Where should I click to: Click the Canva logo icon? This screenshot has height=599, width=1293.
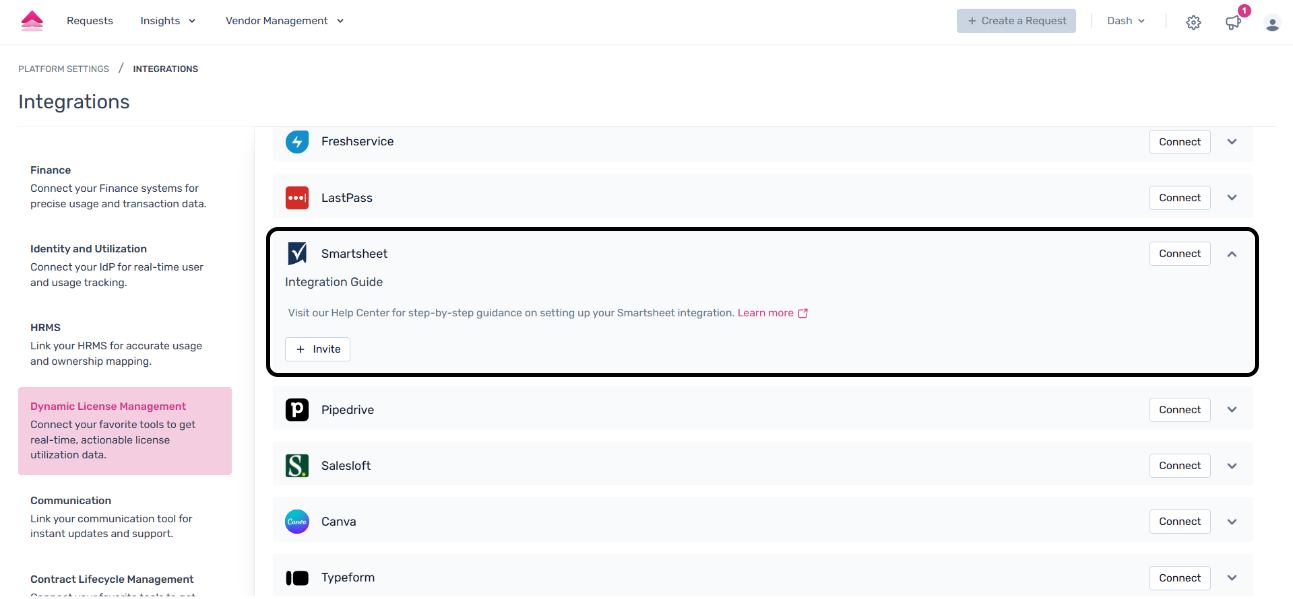click(297, 522)
